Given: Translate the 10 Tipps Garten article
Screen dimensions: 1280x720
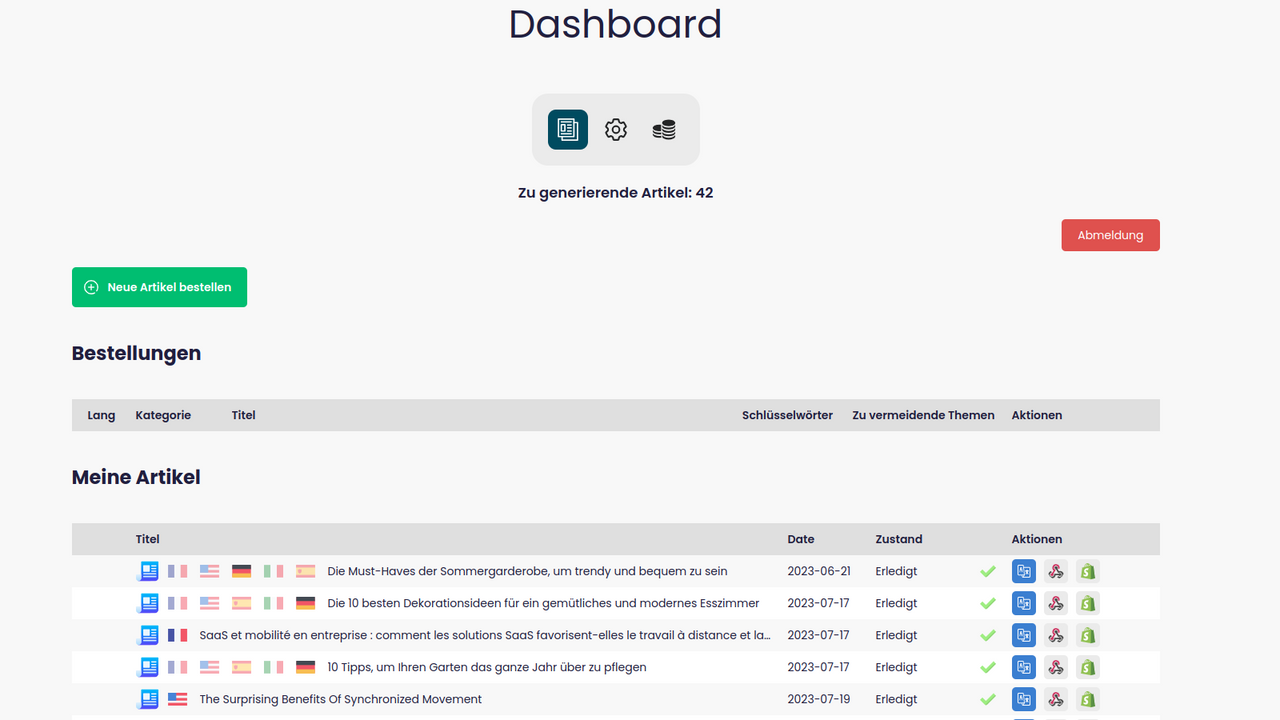Looking at the screenshot, I should tap(1024, 667).
